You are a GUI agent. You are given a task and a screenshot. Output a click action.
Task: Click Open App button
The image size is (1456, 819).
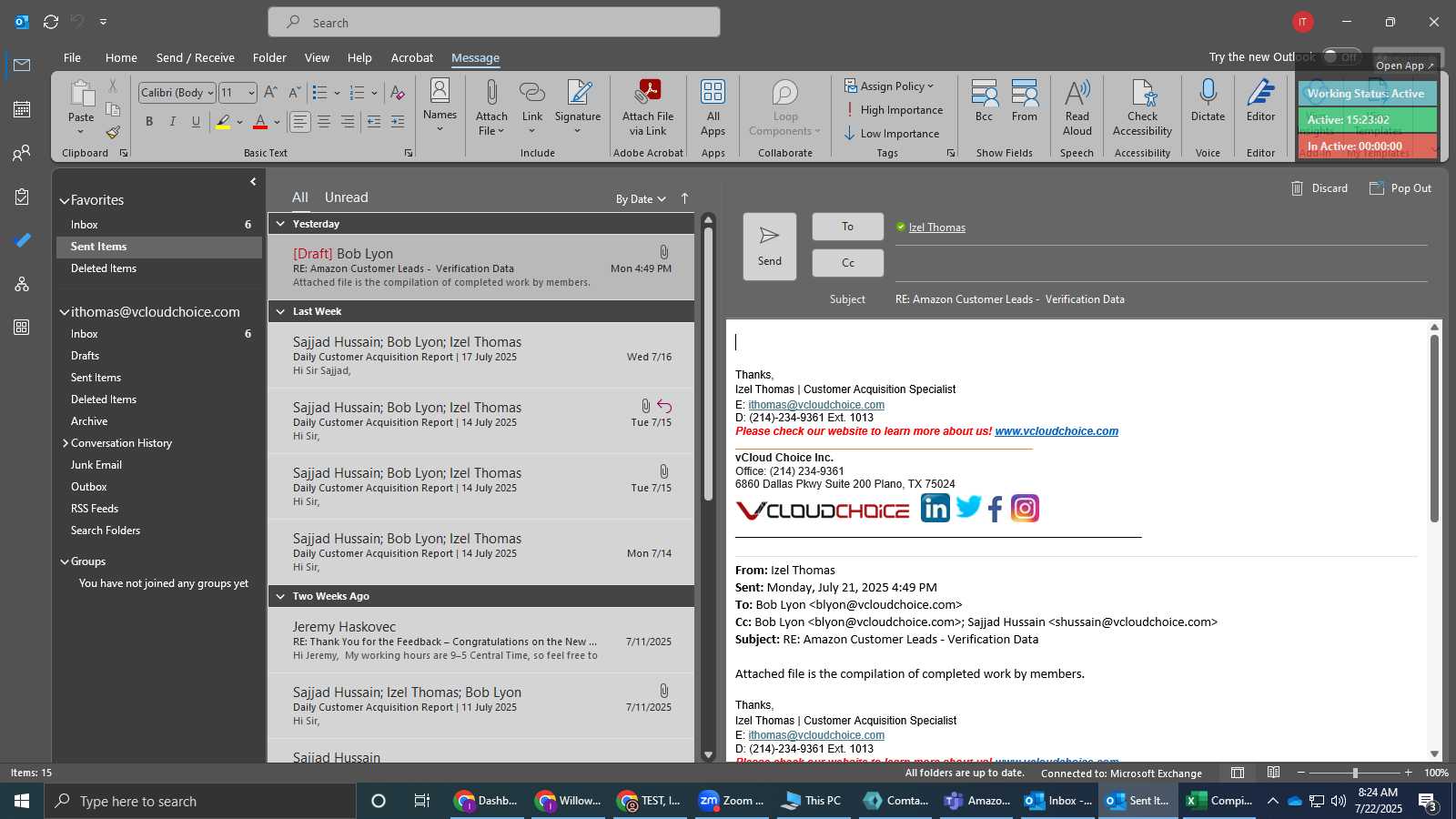1405,66
